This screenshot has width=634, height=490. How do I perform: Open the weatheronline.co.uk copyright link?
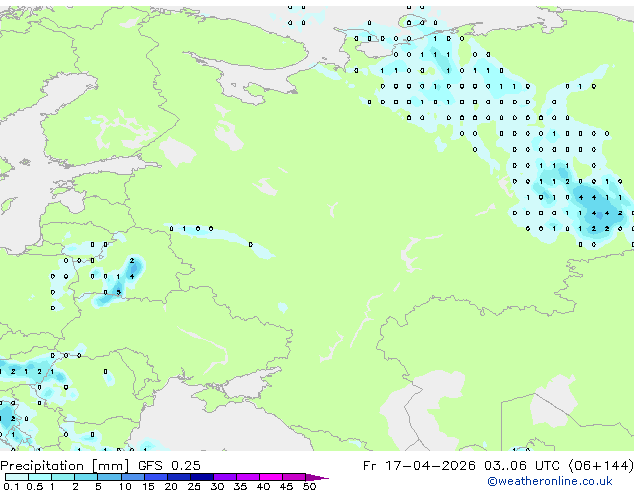click(x=550, y=481)
